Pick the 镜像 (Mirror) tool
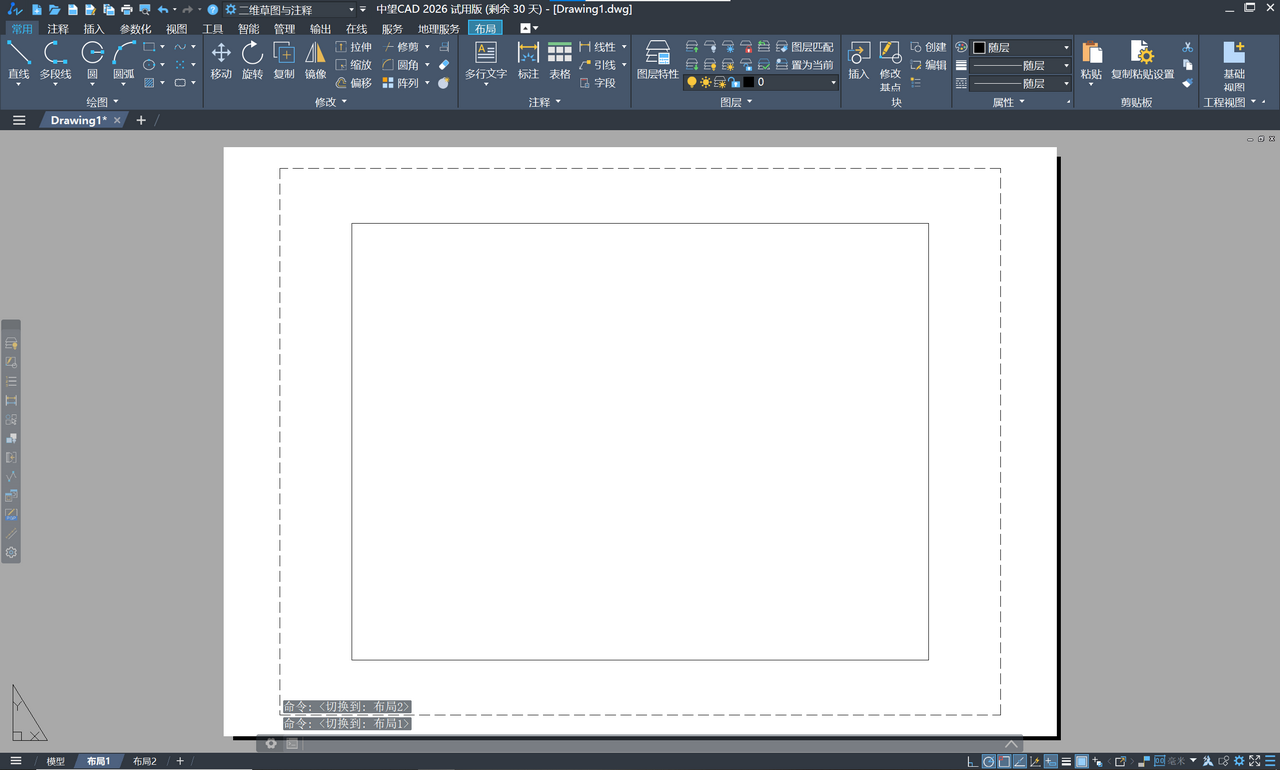Screen dimensions: 1280x770 tap(315, 59)
